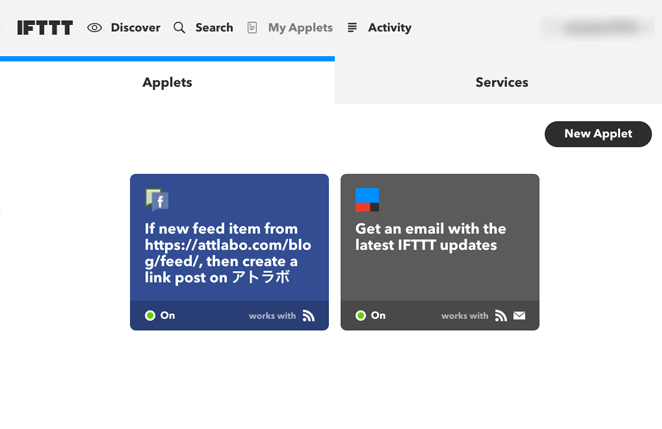
Task: Open the latest IFTTT updates email applet card
Action: coord(440,252)
